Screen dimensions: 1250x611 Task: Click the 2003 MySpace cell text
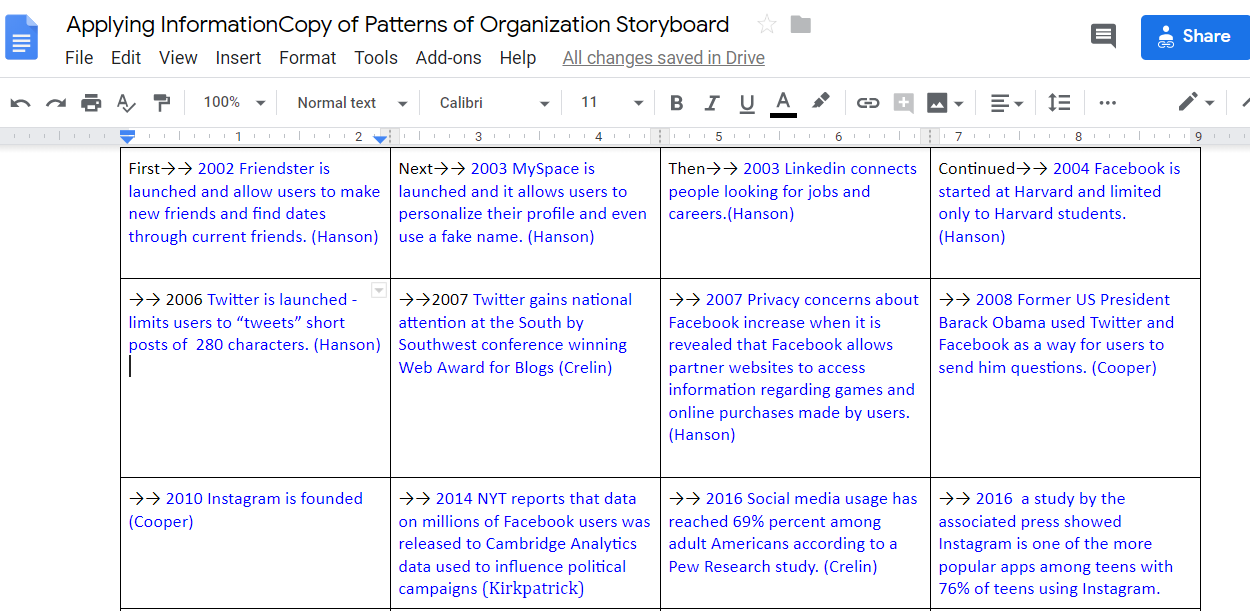(523, 203)
